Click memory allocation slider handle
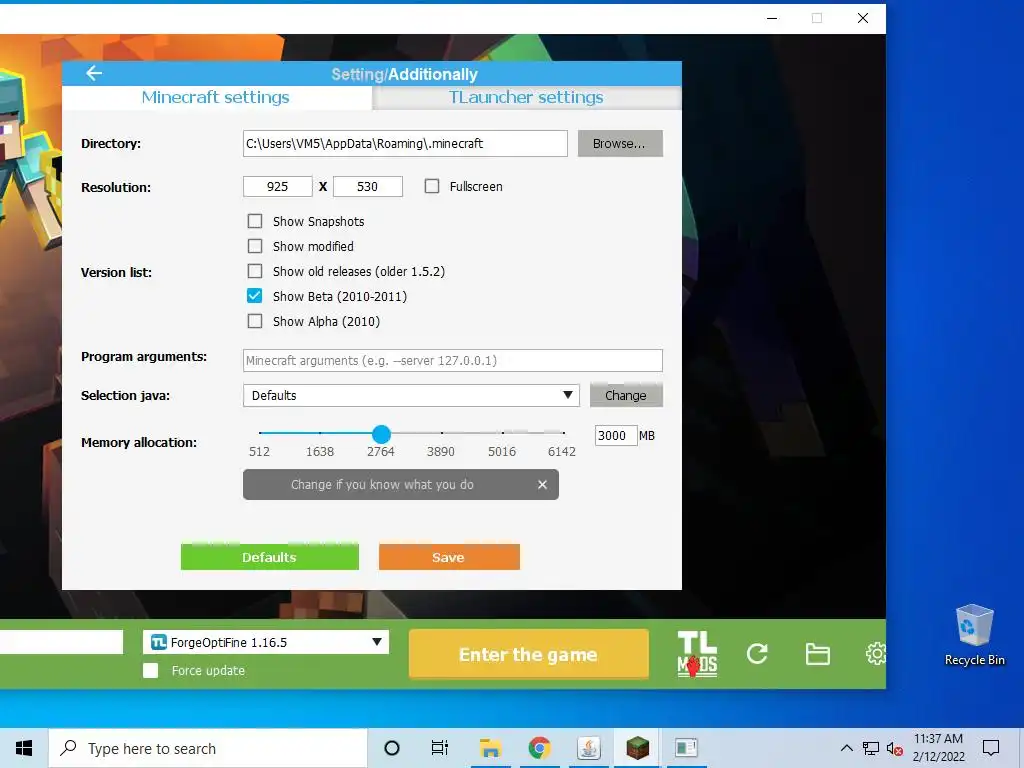 coord(381,434)
